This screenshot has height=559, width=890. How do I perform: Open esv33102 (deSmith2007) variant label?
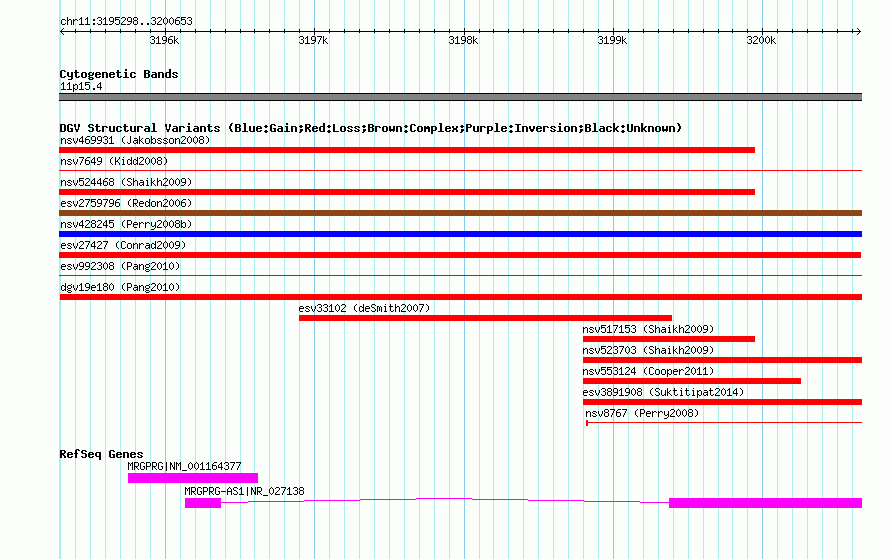tap(364, 308)
